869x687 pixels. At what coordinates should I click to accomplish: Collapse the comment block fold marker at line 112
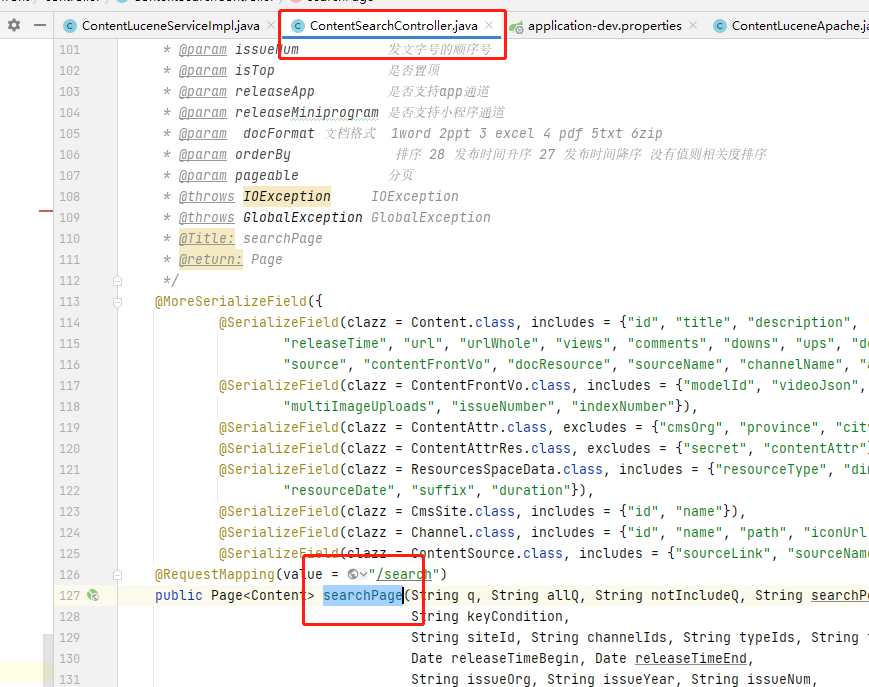click(x=117, y=281)
